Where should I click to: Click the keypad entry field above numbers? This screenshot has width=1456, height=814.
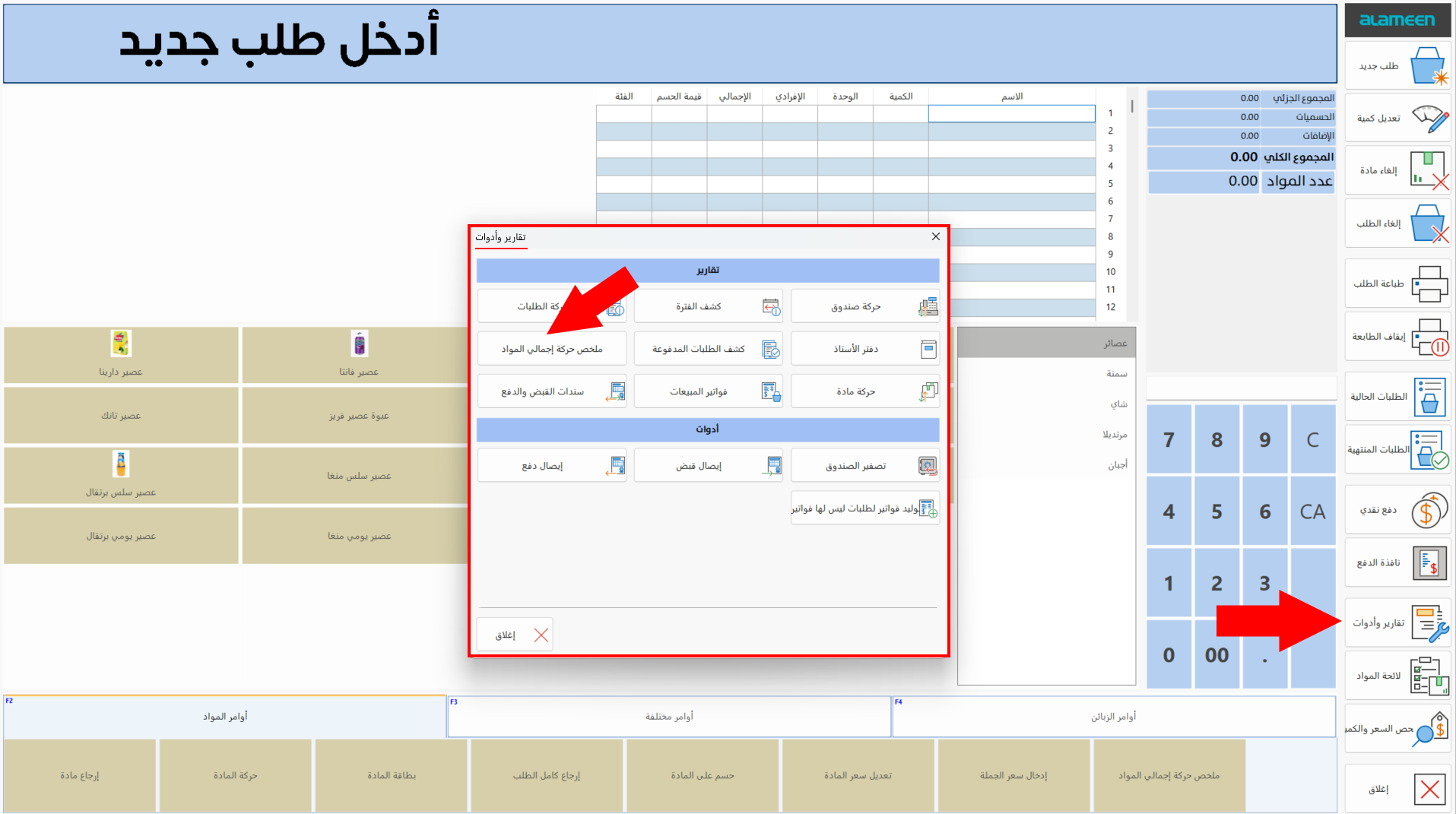tap(1242, 388)
